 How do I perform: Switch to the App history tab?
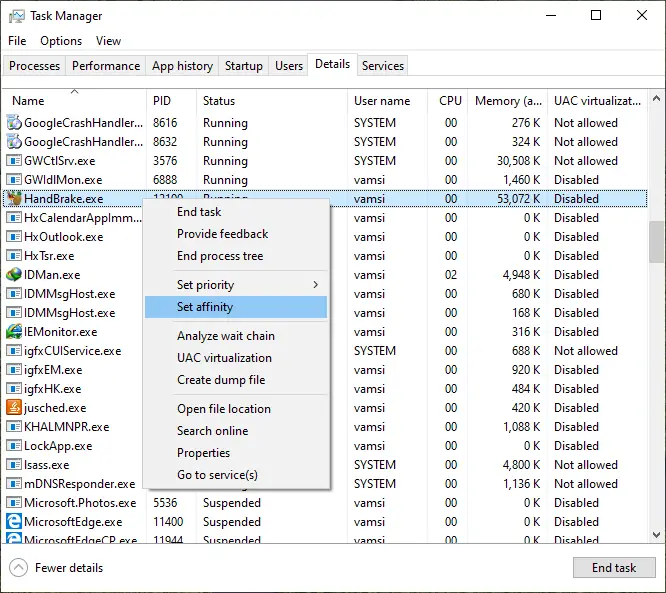point(182,66)
